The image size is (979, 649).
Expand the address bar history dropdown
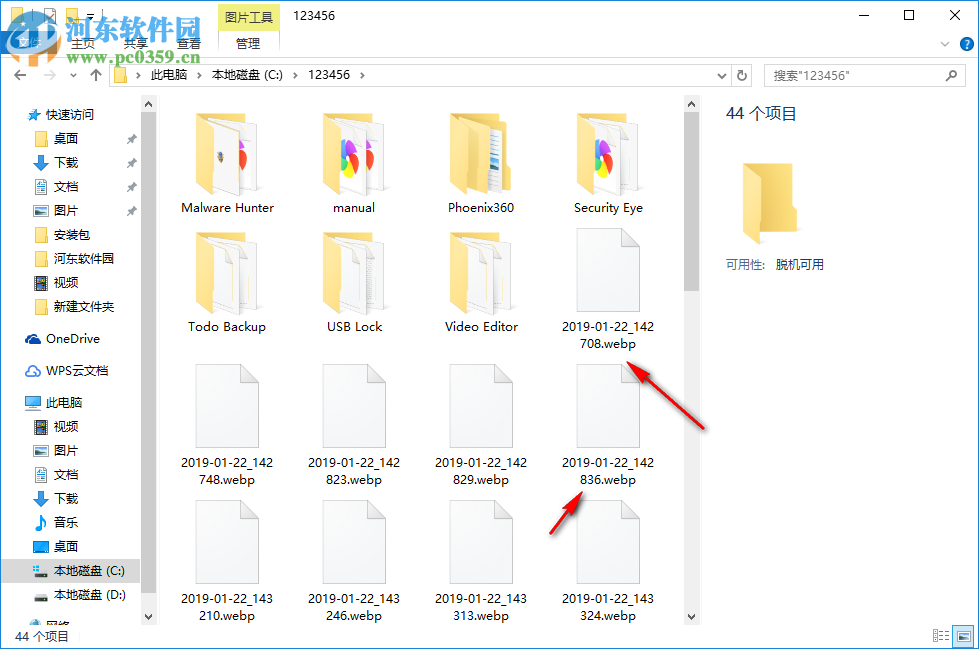click(721, 74)
